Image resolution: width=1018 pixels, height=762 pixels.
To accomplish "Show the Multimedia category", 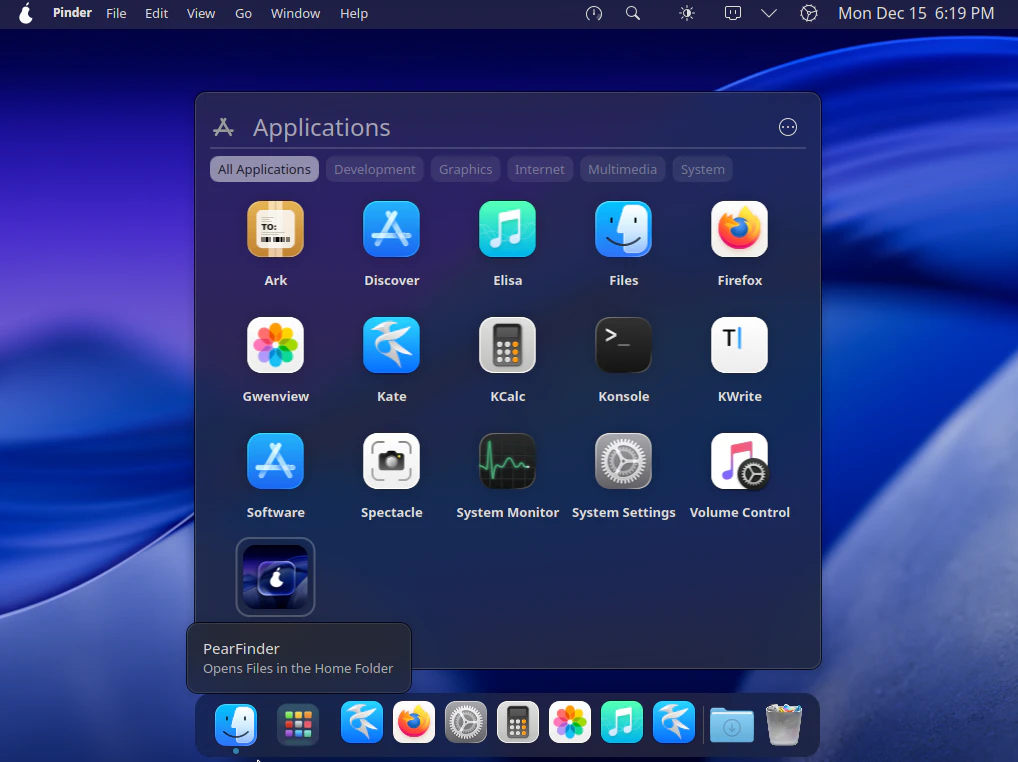I will point(622,169).
